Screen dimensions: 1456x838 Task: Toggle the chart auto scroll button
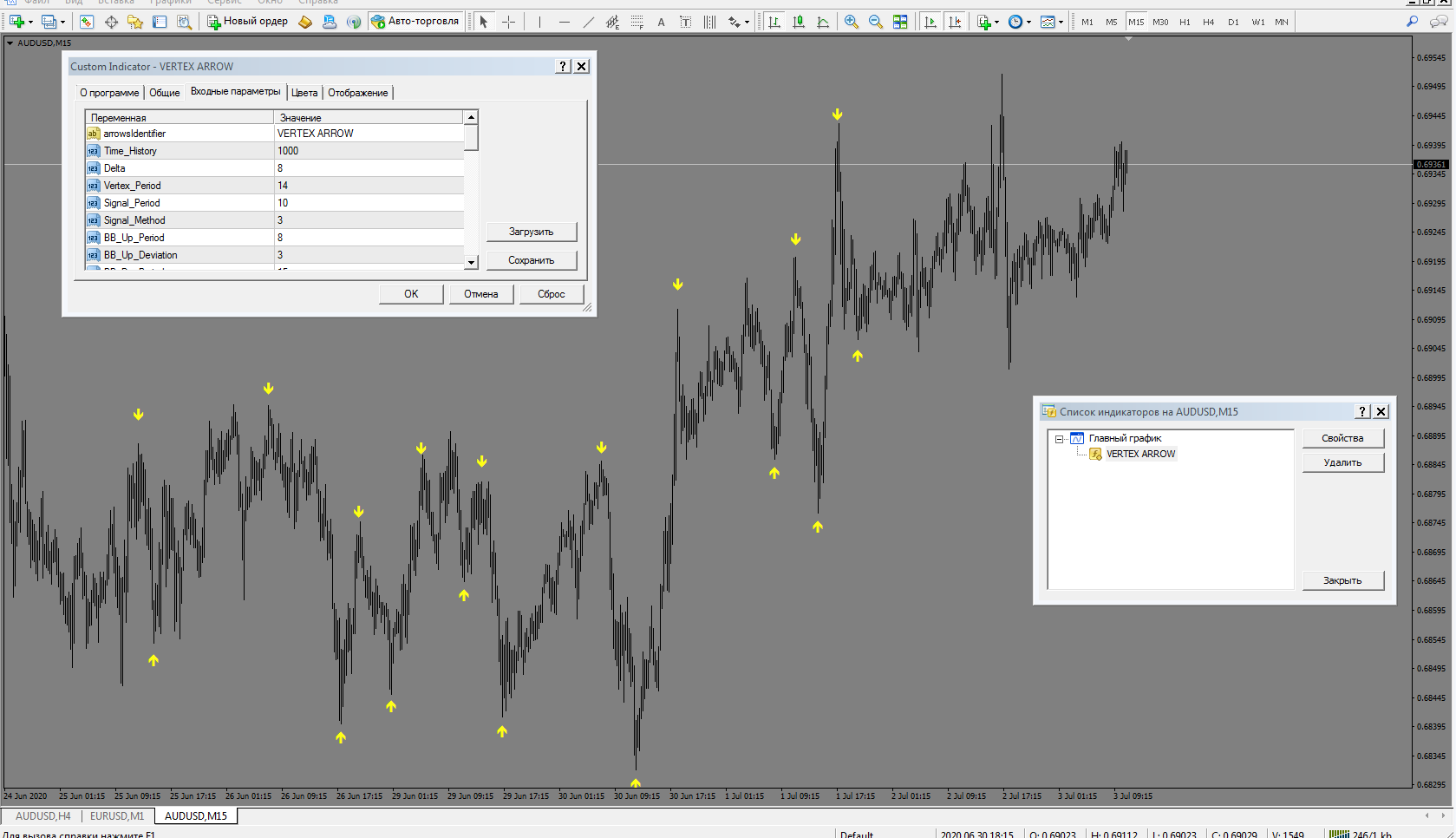930,22
